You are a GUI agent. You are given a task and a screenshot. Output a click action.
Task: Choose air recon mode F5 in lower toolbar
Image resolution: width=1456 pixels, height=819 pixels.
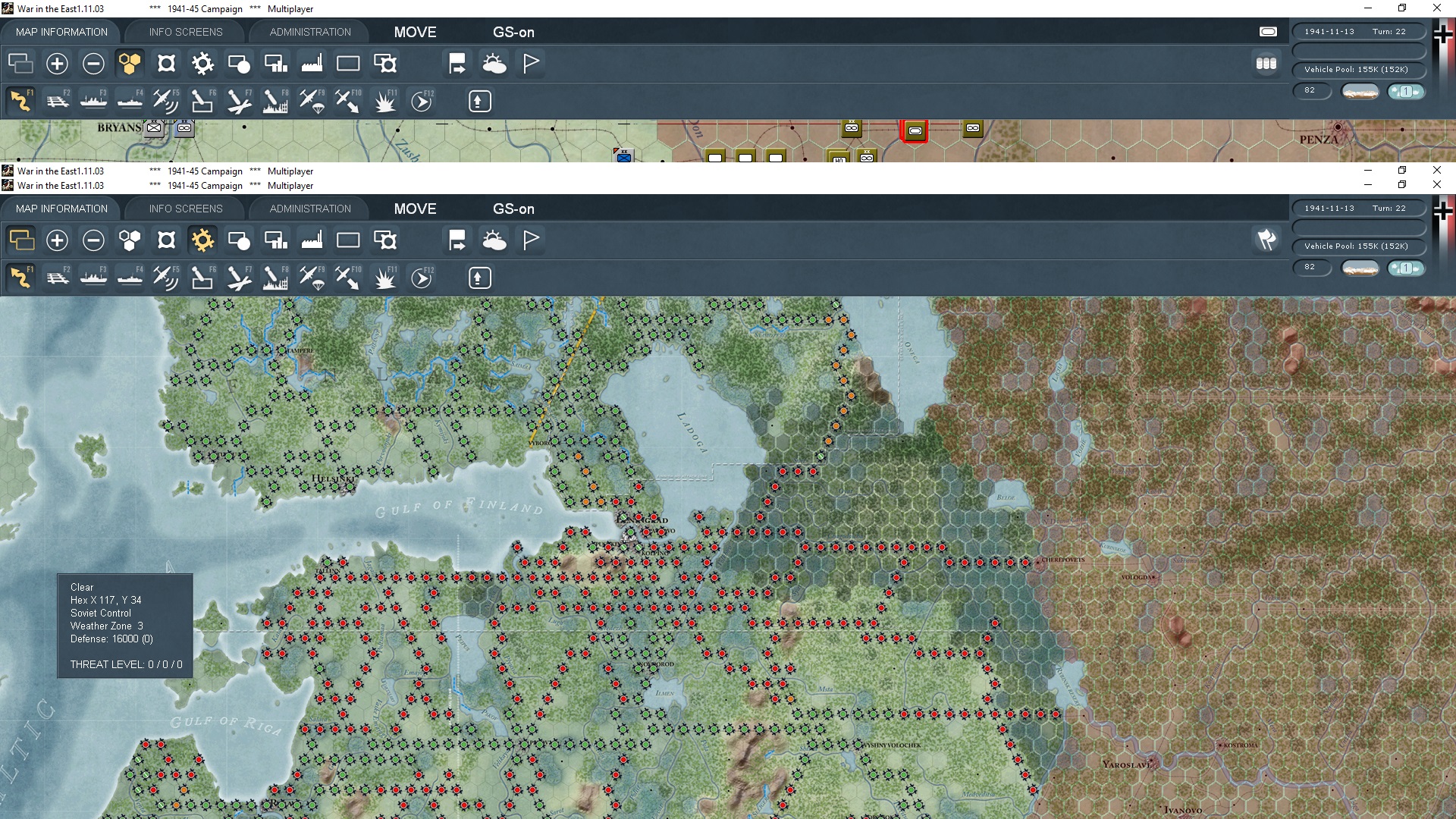point(165,278)
